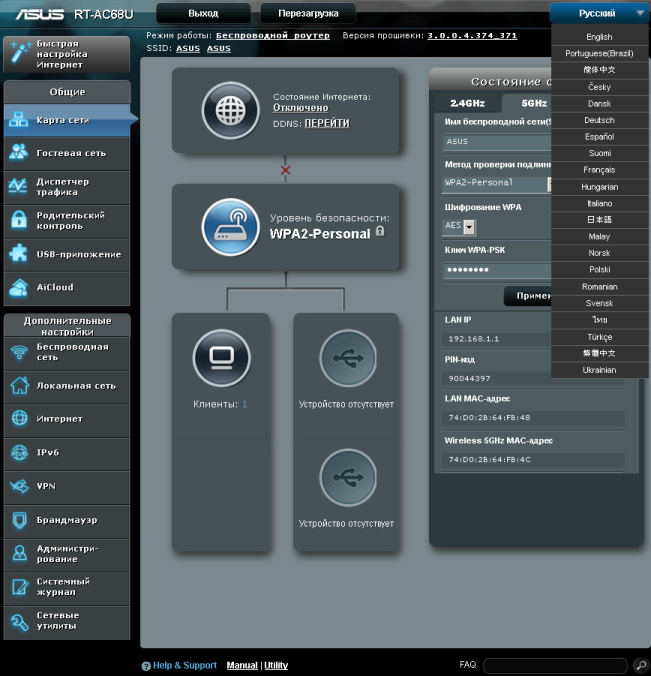Click the Internet status globe icon in map

click(x=231, y=110)
